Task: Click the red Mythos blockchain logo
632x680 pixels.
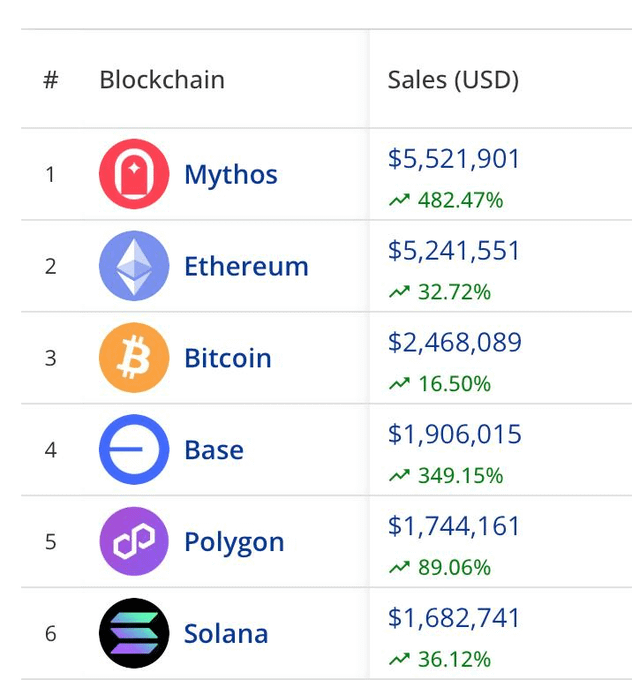Action: (134, 174)
